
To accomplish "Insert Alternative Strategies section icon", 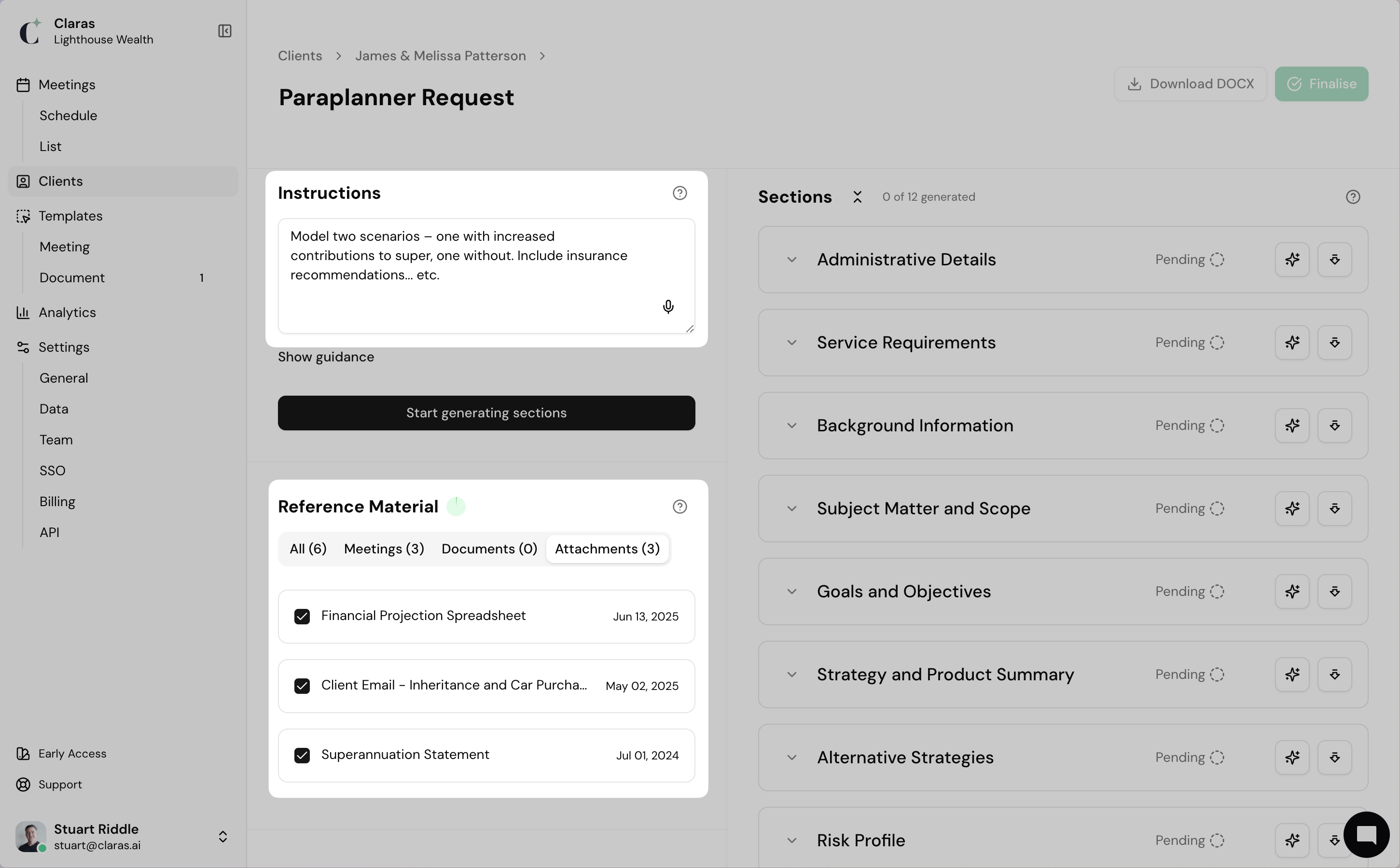I will click(x=1334, y=757).
